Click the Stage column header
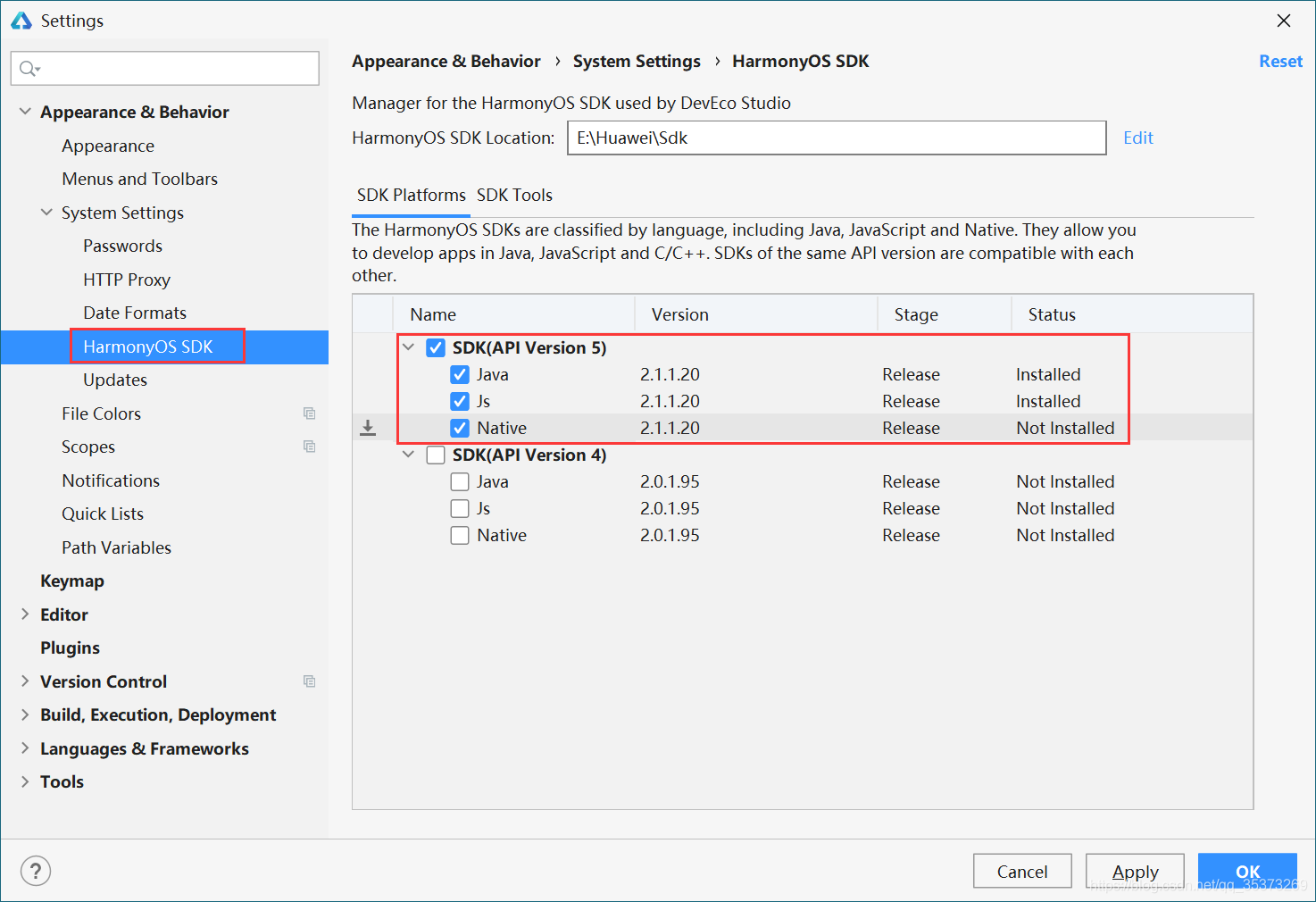The height and width of the screenshot is (902, 1316). (x=945, y=314)
